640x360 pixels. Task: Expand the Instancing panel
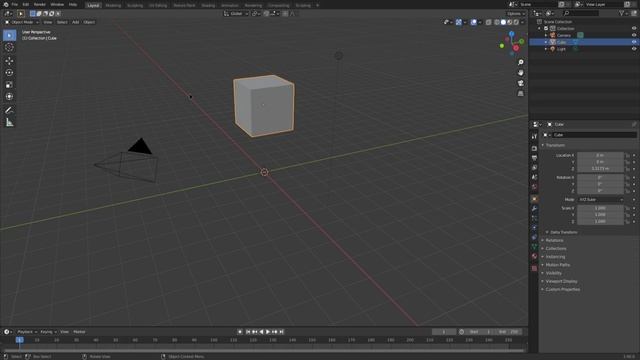tap(555, 257)
